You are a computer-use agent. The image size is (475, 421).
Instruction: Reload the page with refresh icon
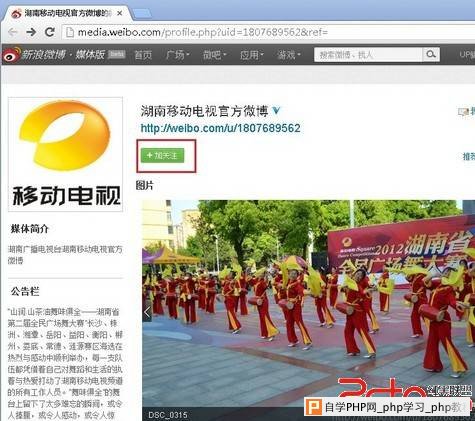click(x=50, y=32)
